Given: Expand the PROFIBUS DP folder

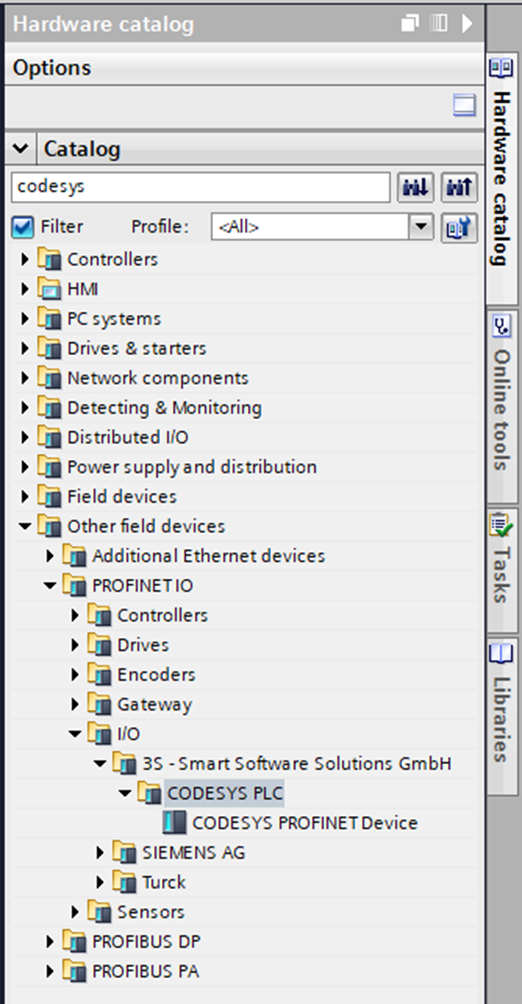Looking at the screenshot, I should pos(50,942).
